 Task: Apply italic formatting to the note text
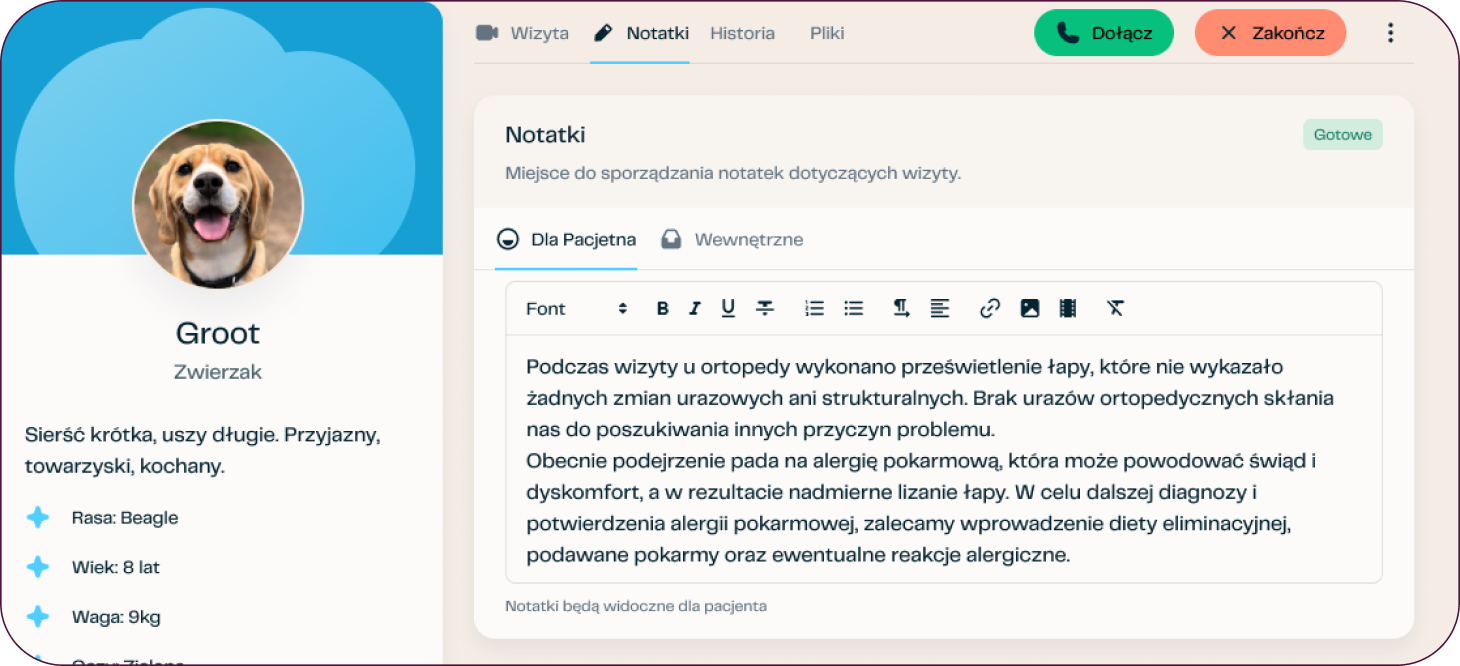pyautogui.click(x=695, y=309)
